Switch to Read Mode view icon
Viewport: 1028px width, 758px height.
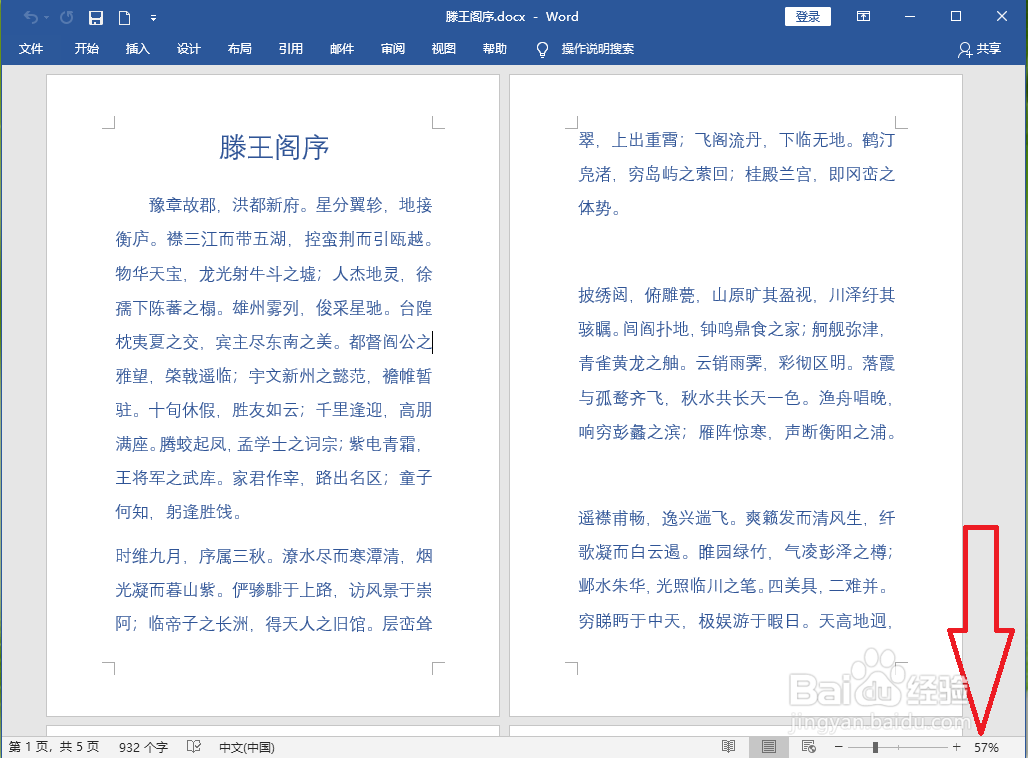point(728,746)
